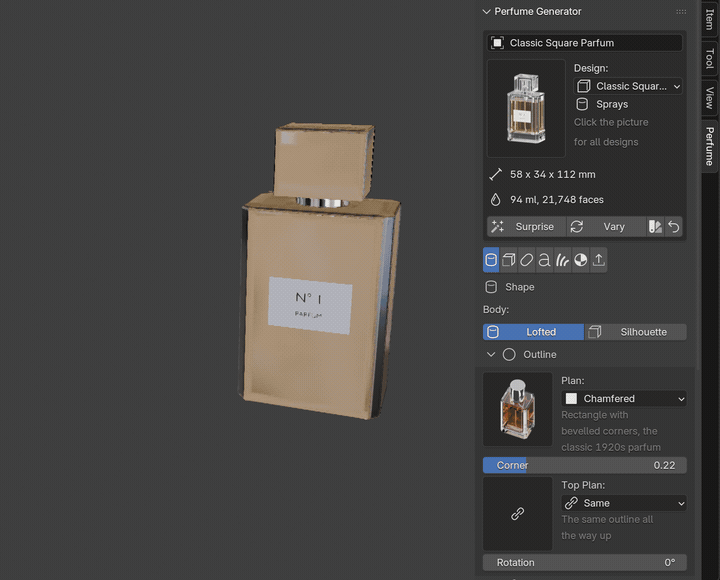Switch to the Tool sidebar tab

pos(710,58)
